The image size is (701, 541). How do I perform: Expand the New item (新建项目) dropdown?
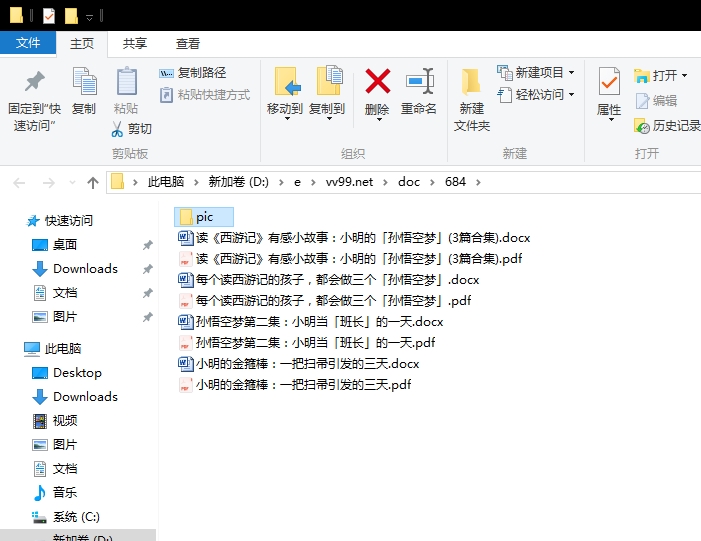571,72
